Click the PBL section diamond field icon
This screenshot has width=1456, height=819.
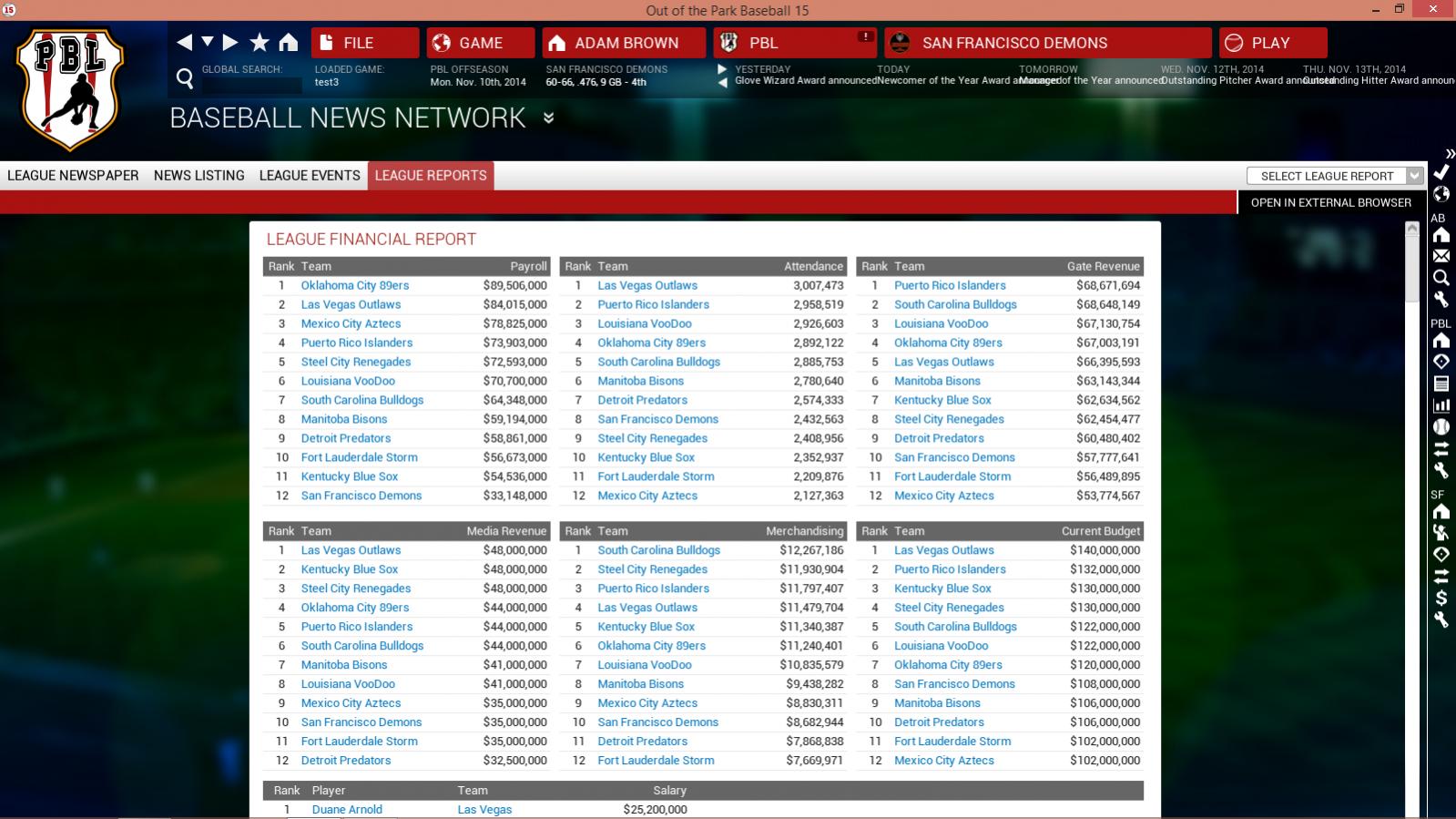[1441, 362]
